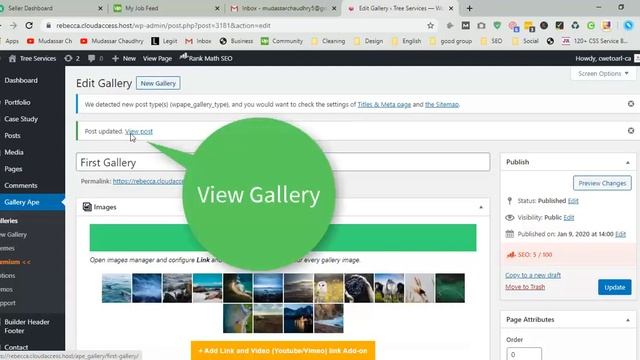Image resolution: width=640 pixels, height=360 pixels.
Task: Click Move to Trash link
Action: [x=525, y=287]
